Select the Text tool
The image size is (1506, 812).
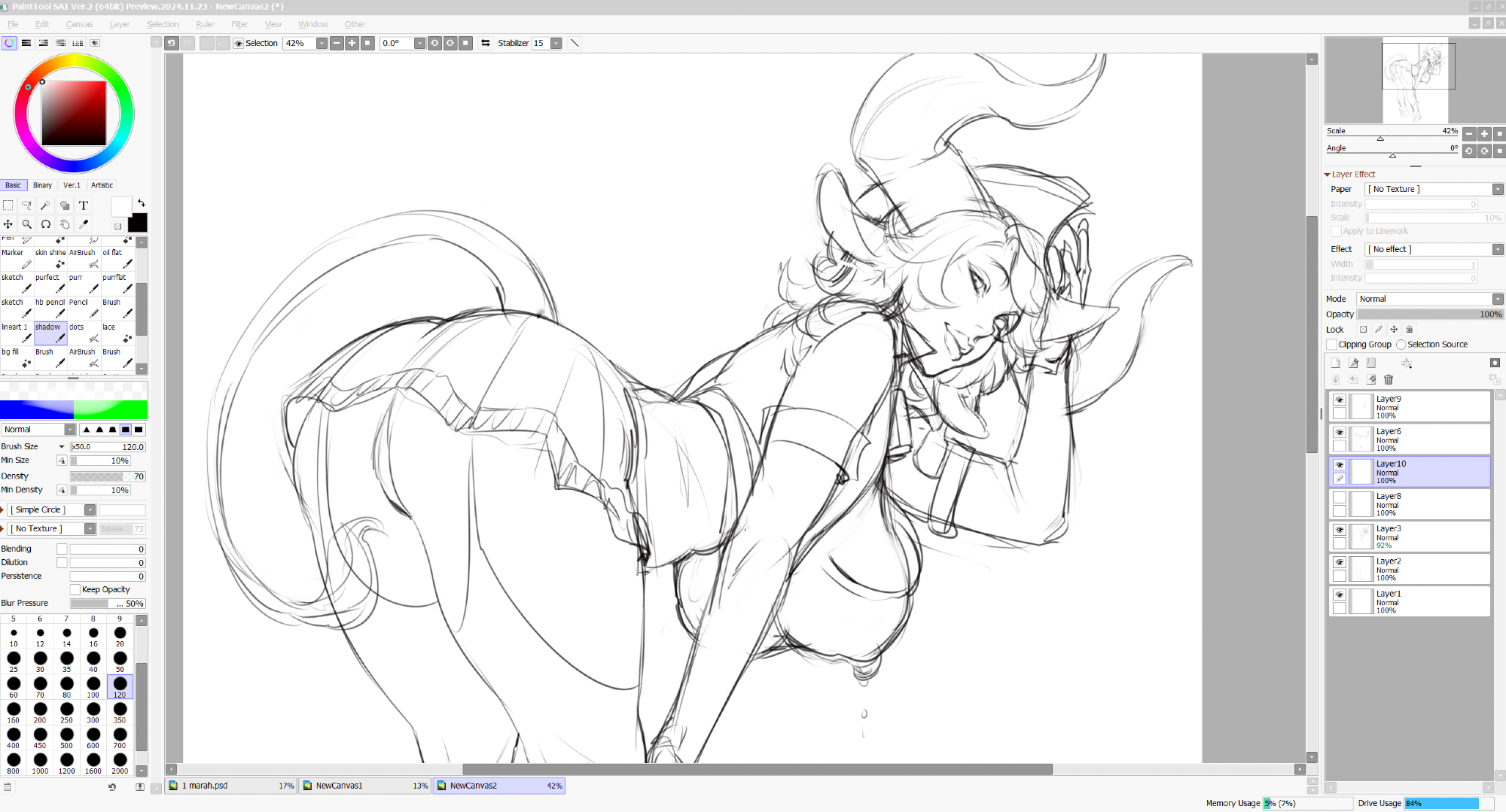pyautogui.click(x=84, y=205)
